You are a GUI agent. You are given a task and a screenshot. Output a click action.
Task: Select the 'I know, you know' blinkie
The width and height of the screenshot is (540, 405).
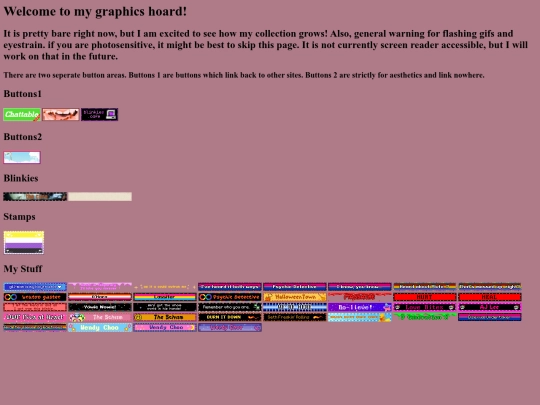(360, 287)
